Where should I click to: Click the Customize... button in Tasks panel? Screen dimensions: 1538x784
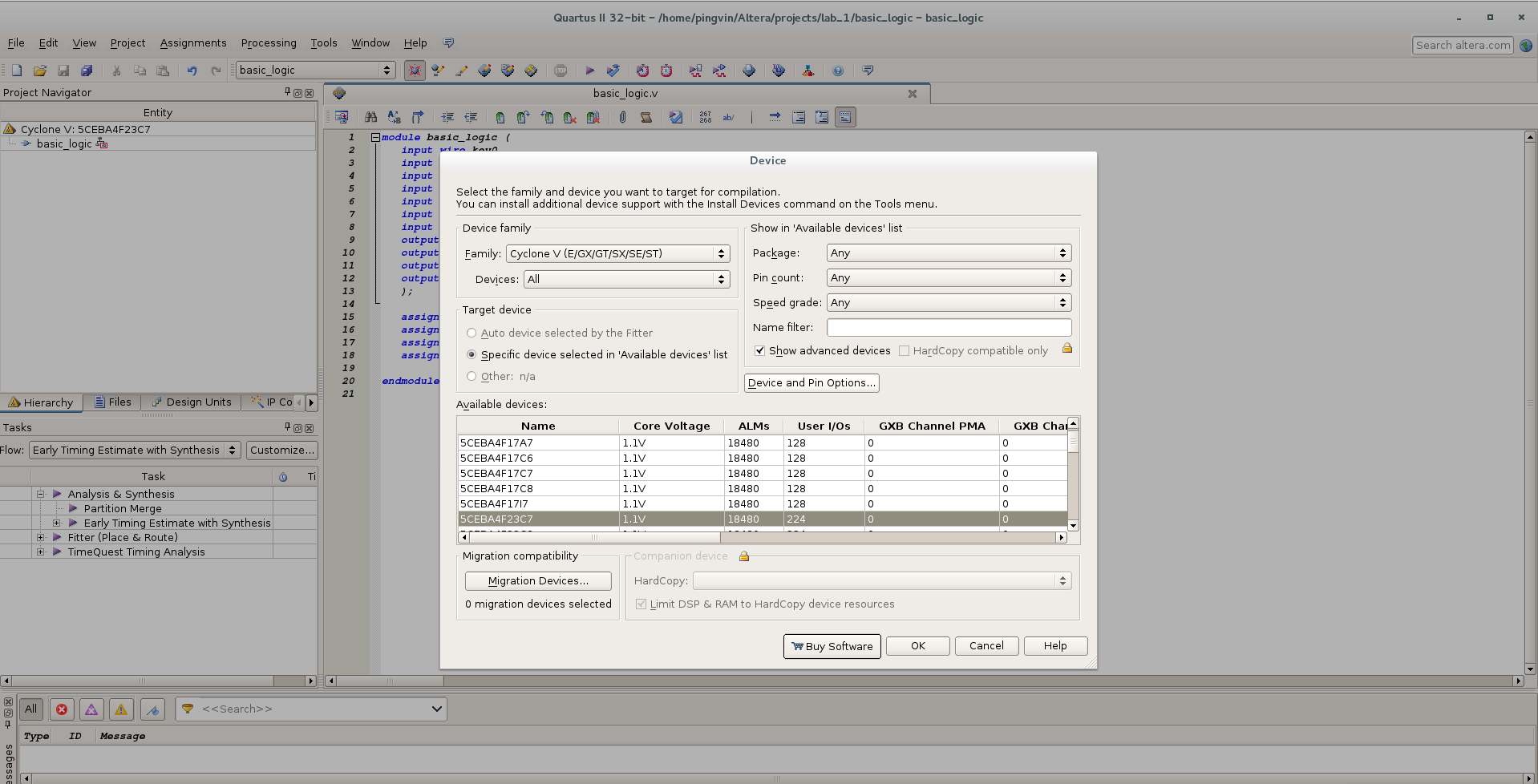(281, 450)
